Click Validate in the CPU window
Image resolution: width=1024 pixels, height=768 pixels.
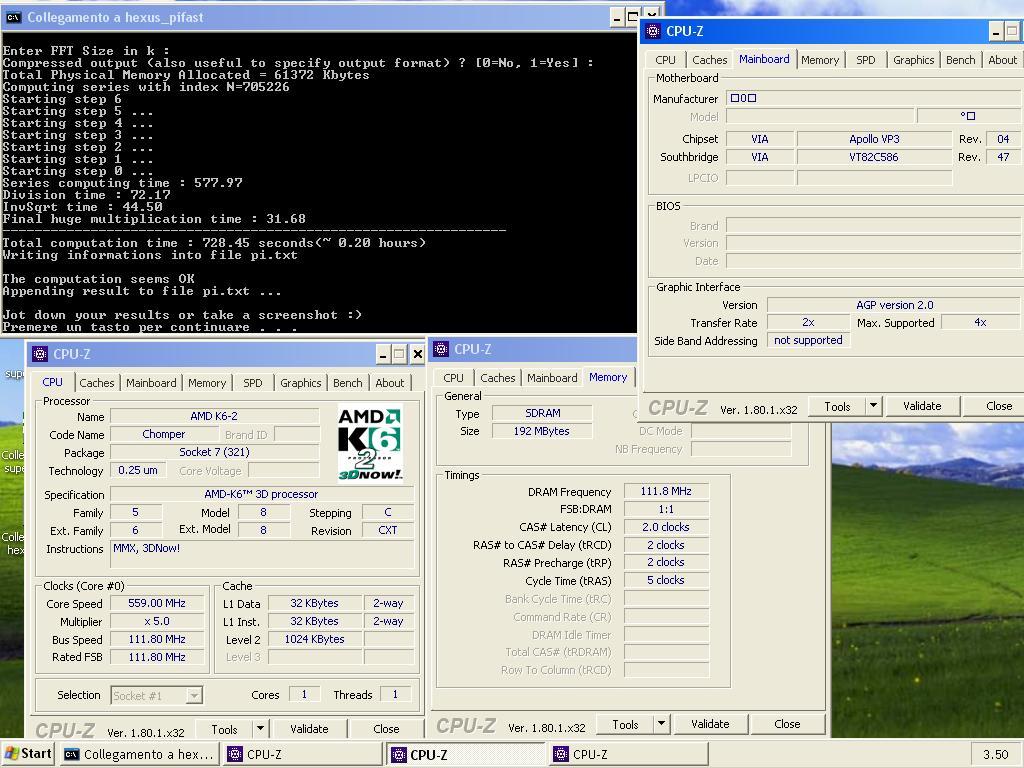tap(309, 729)
